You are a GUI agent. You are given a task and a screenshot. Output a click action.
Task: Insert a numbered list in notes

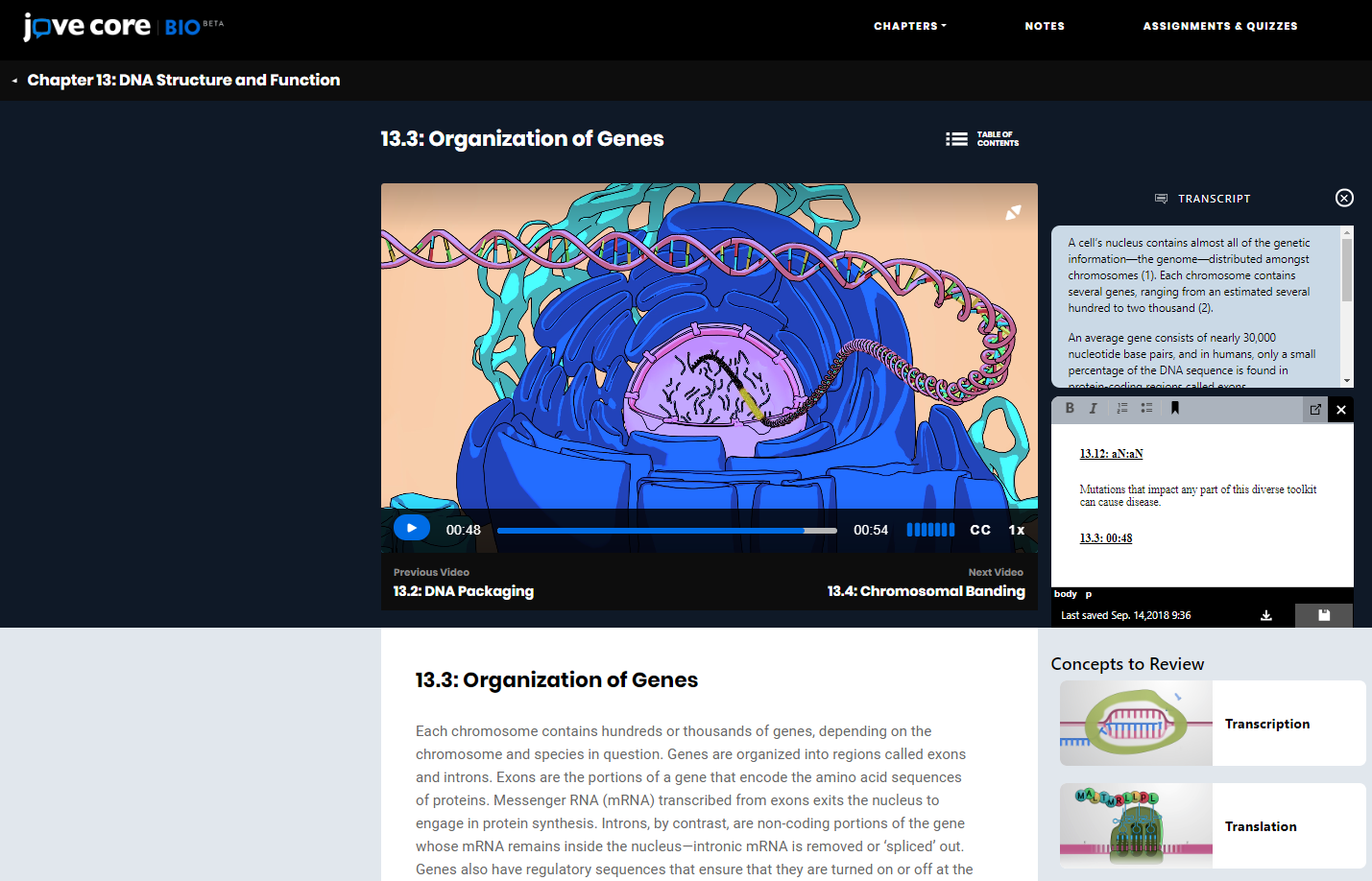click(1121, 408)
